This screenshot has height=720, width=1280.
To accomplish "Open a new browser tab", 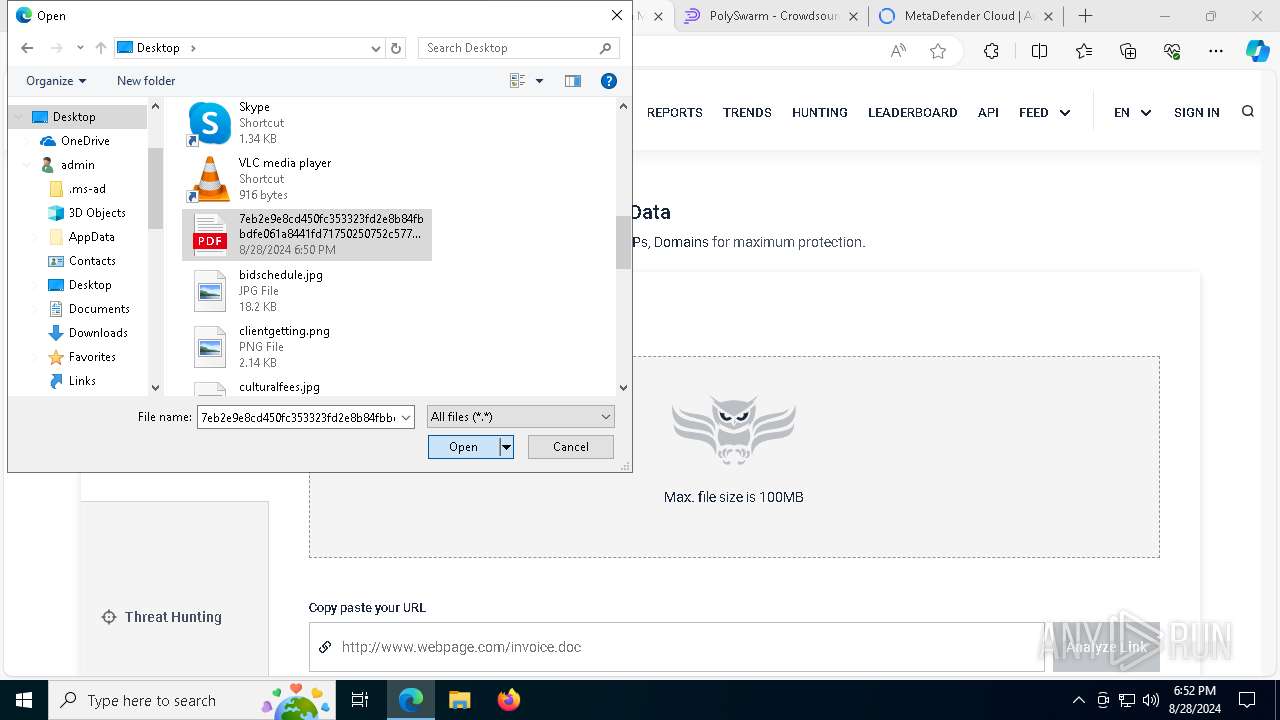I will (1086, 16).
